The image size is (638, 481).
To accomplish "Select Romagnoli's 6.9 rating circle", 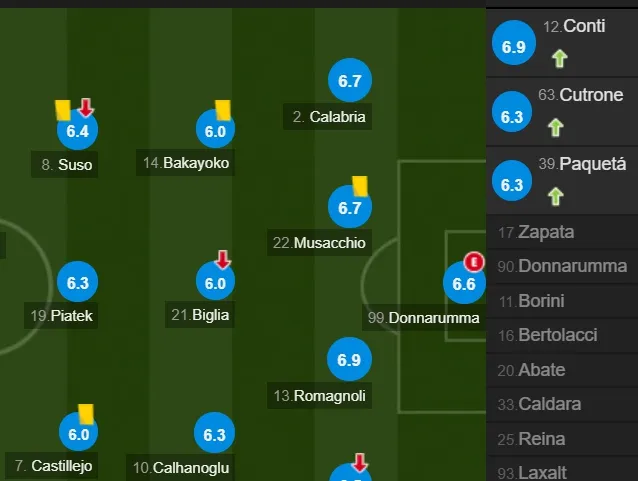I will [349, 359].
